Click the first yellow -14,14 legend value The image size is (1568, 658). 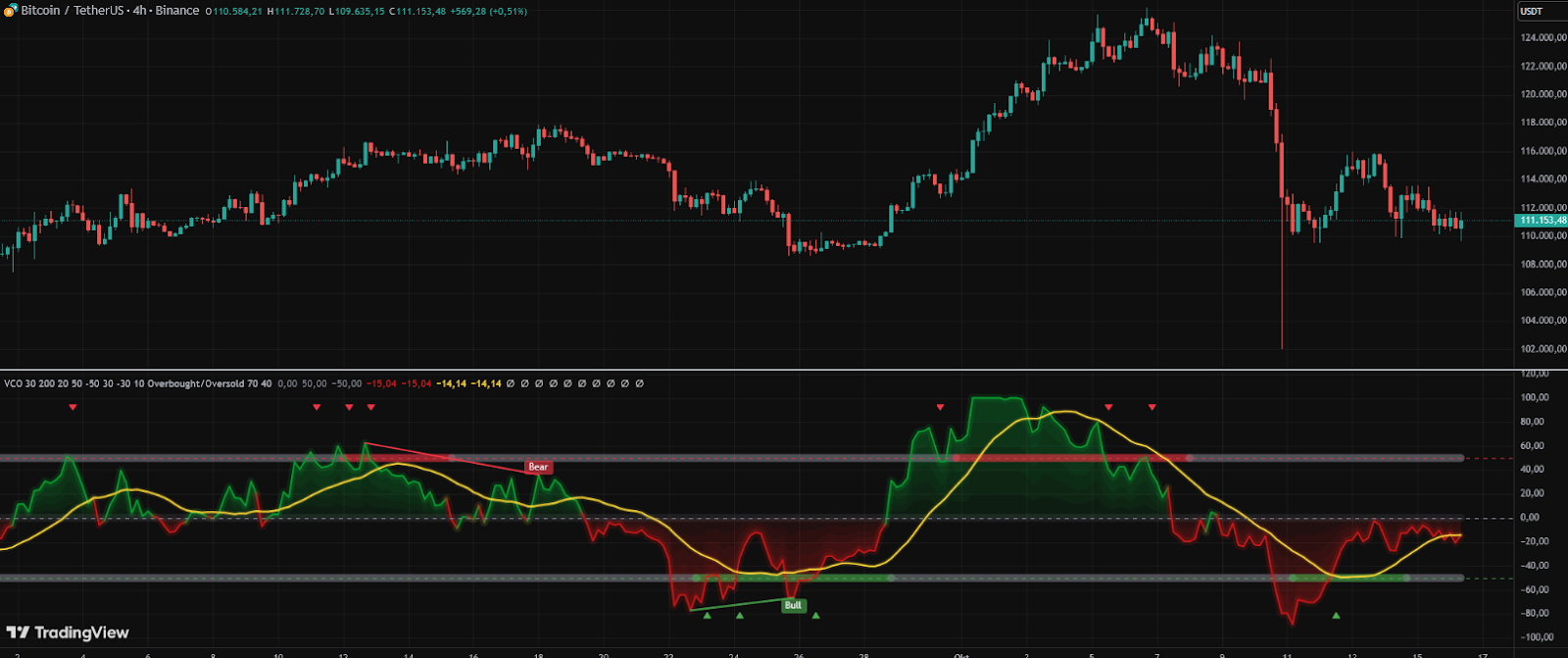[452, 383]
